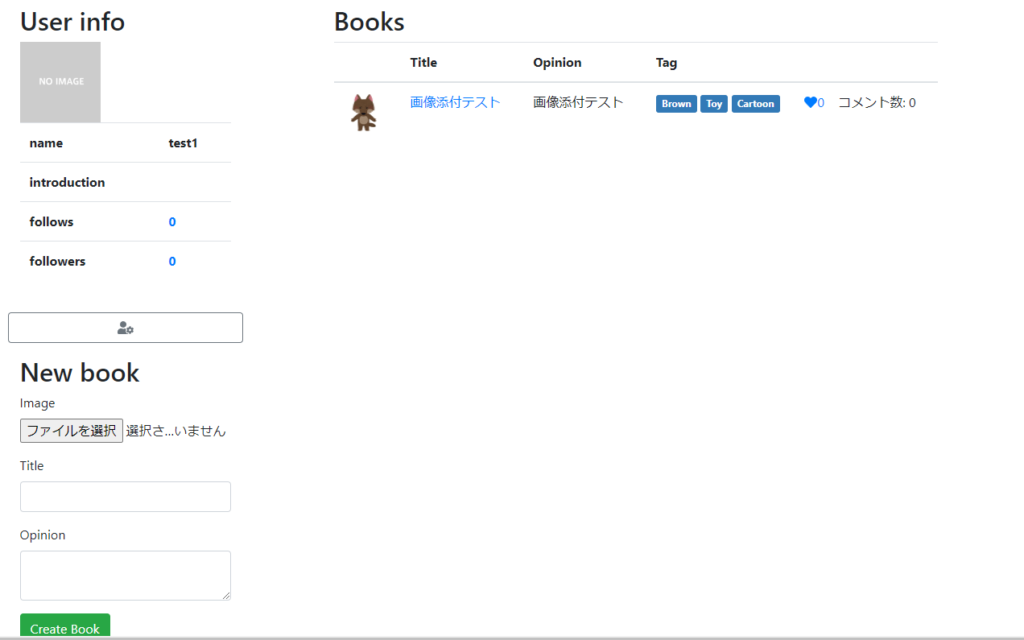Click the Books heading
The height and width of the screenshot is (640, 1024).
[x=369, y=22]
